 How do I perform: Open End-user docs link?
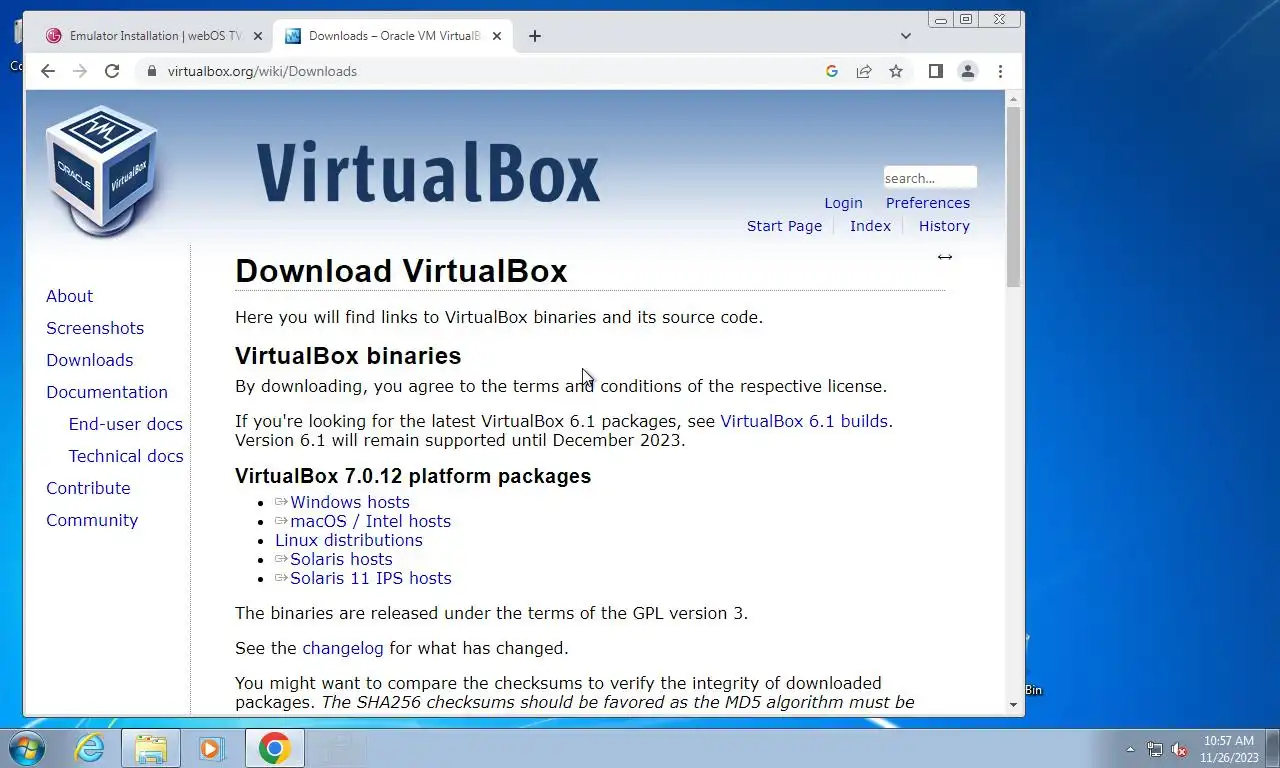(126, 424)
